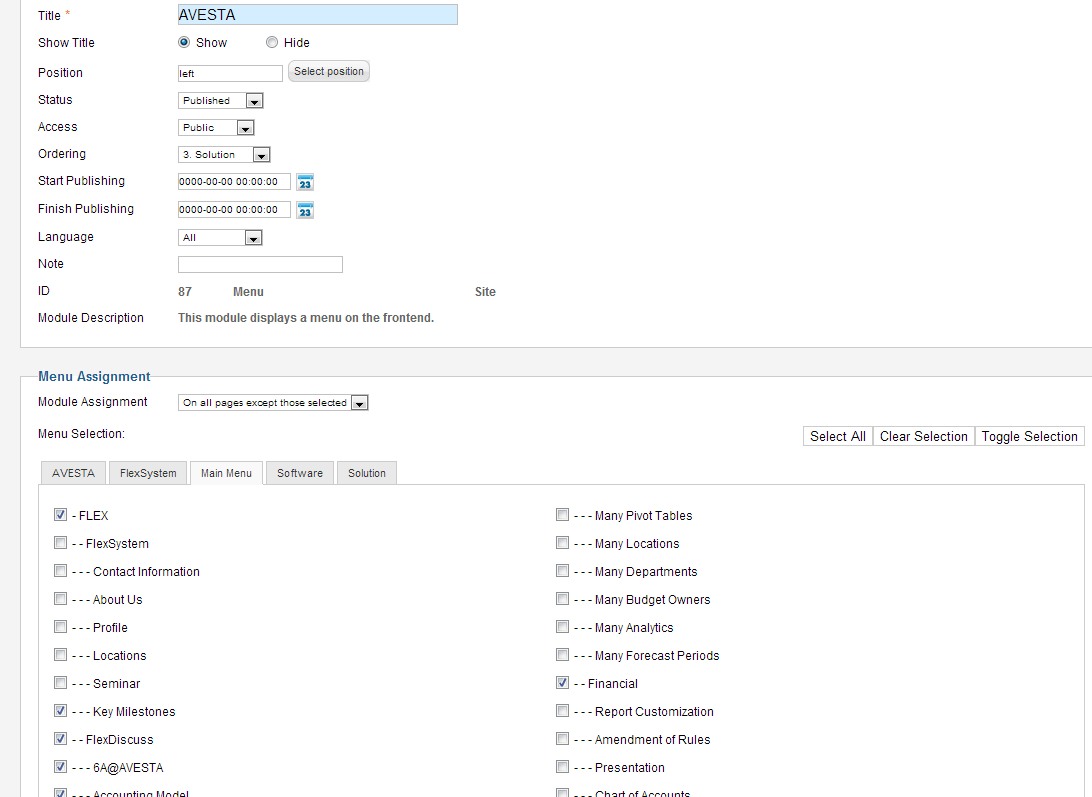This screenshot has height=797, width=1092.
Task: Click the Title input field containing AVESTA
Action: click(x=318, y=15)
